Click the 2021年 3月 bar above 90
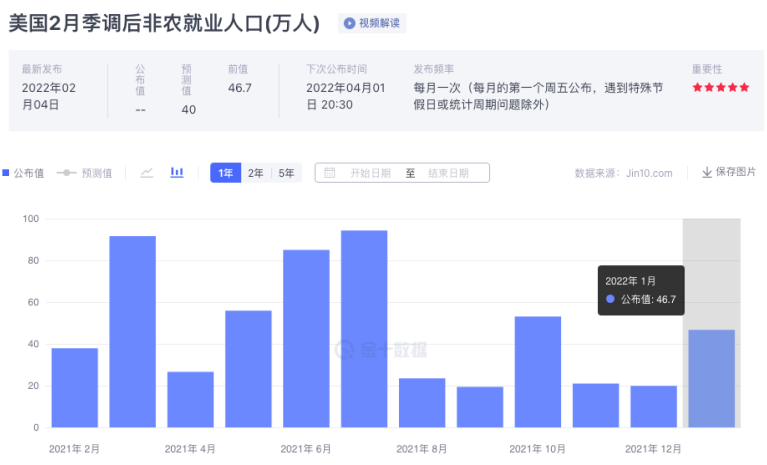Screen dimensions: 767x465 click(133, 332)
